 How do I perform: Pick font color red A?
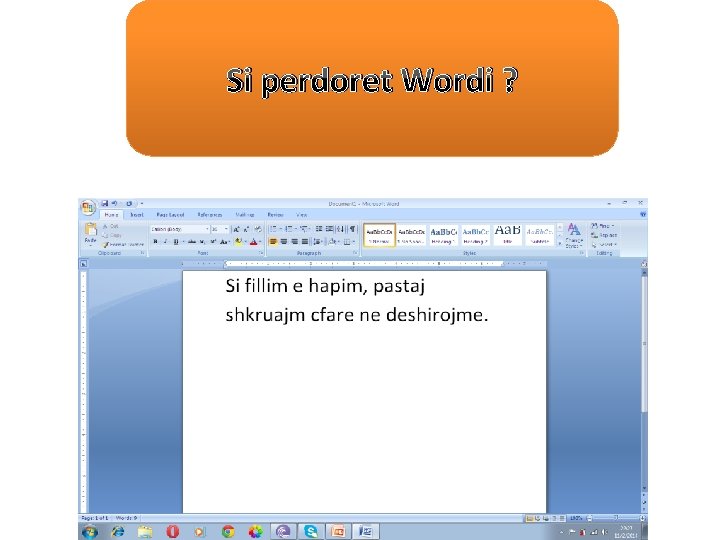255,242
